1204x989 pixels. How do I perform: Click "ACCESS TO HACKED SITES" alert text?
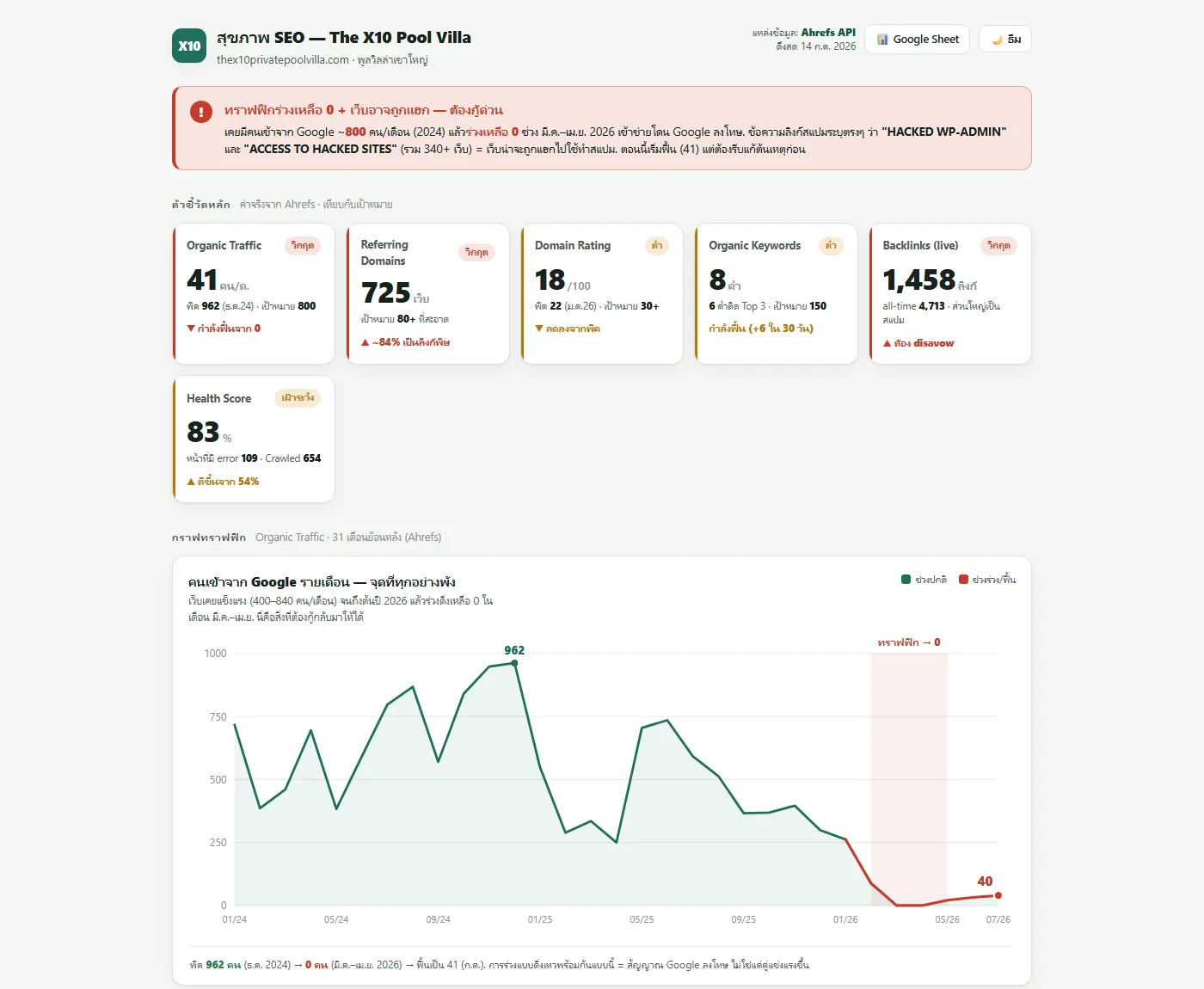click(321, 149)
